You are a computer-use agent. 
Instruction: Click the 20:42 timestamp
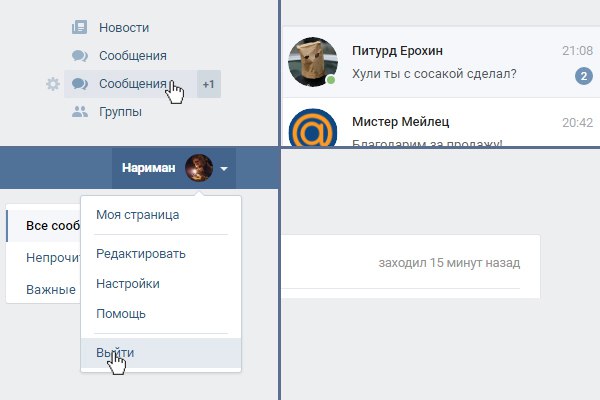577,122
